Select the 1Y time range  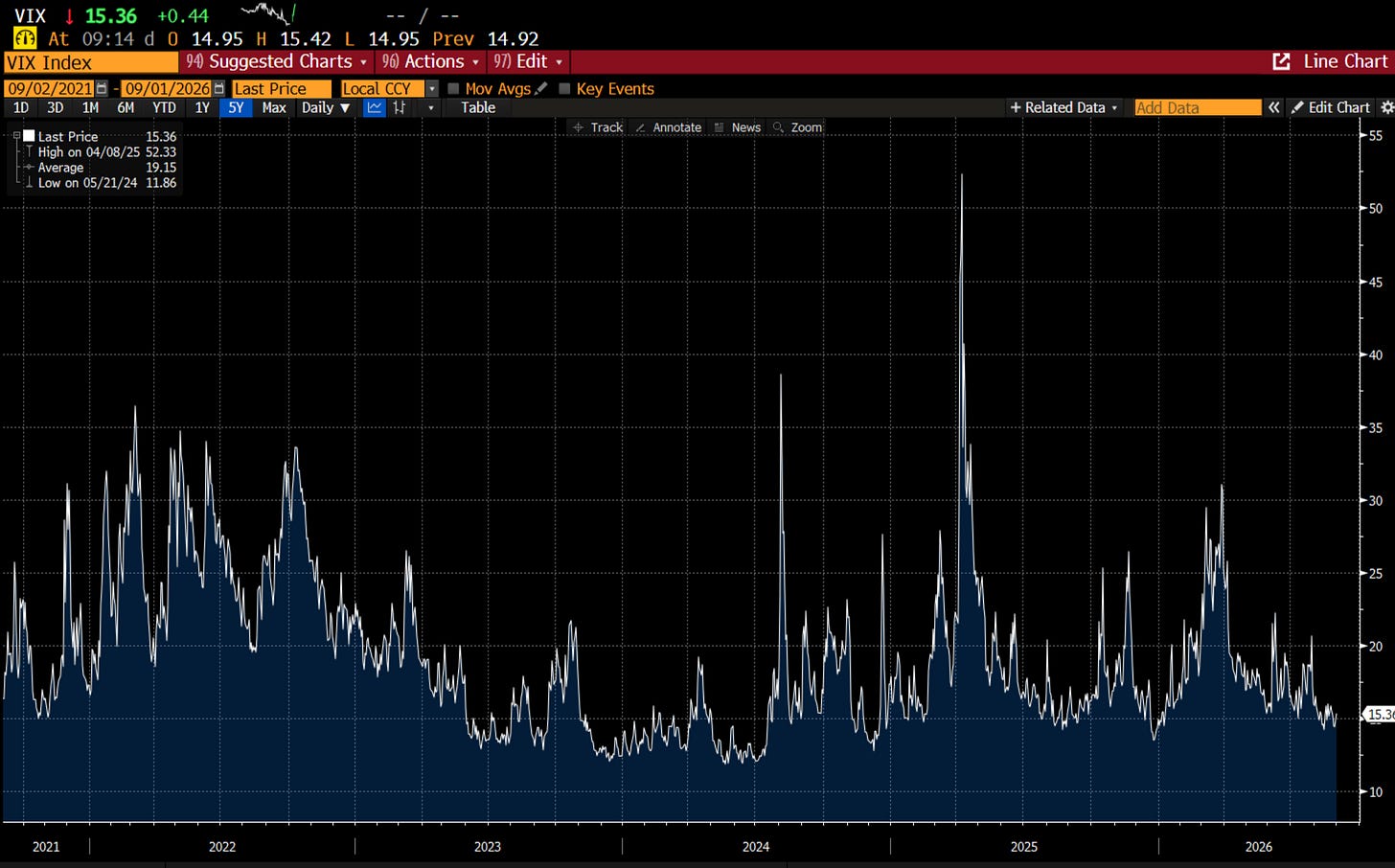tap(202, 107)
